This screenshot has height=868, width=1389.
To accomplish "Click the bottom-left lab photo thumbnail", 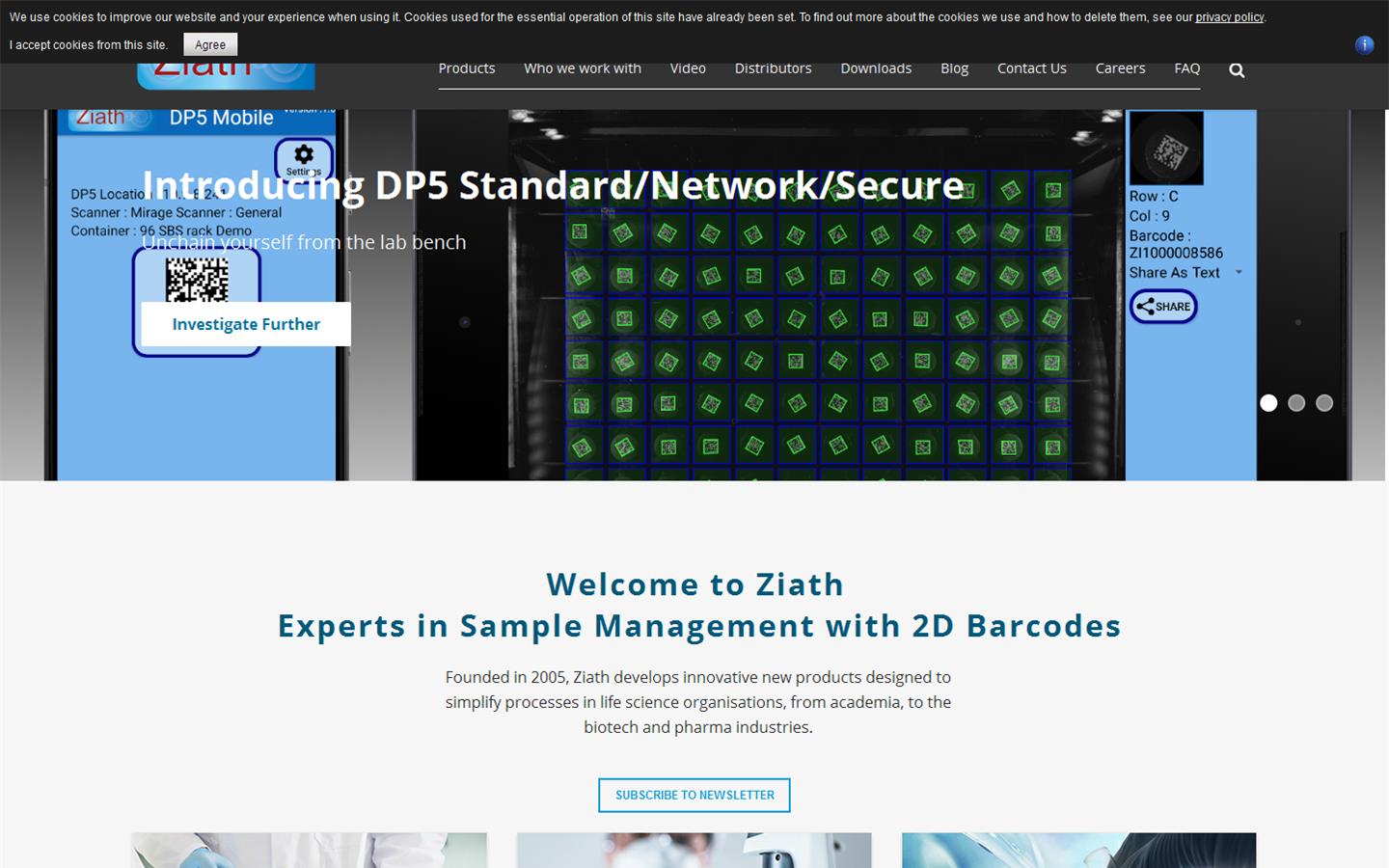I will point(309,850).
